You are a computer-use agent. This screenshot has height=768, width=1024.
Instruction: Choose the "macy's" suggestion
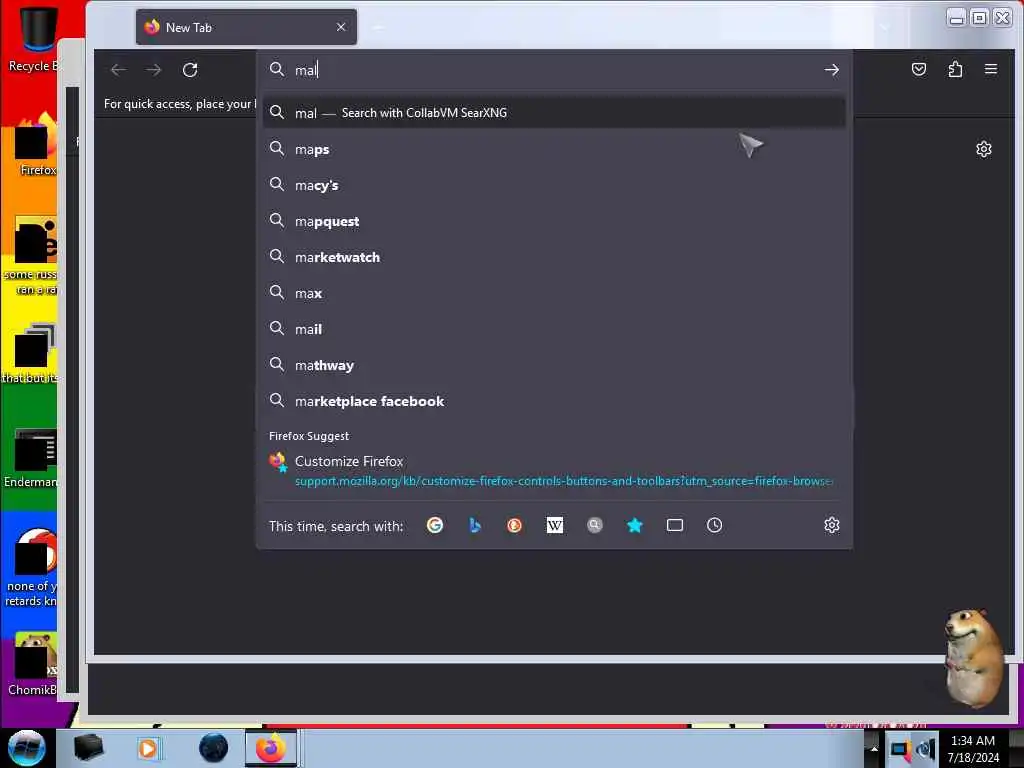[554, 185]
